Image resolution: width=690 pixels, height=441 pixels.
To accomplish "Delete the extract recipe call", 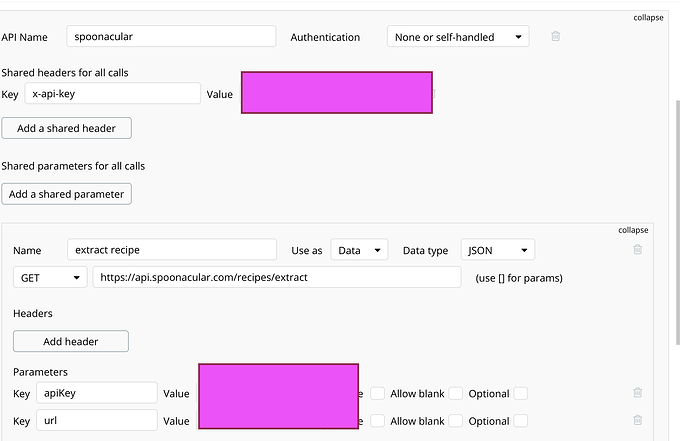I will pyautogui.click(x=637, y=249).
